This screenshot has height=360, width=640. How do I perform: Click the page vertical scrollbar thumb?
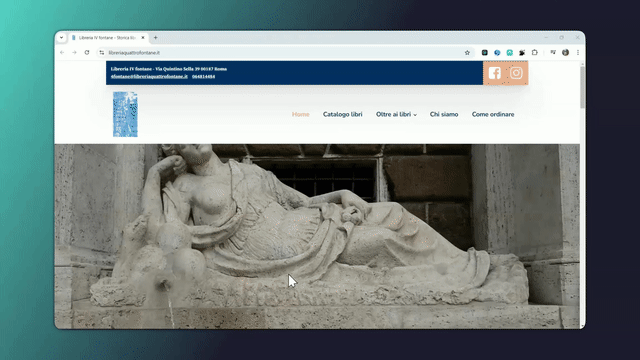(582, 87)
